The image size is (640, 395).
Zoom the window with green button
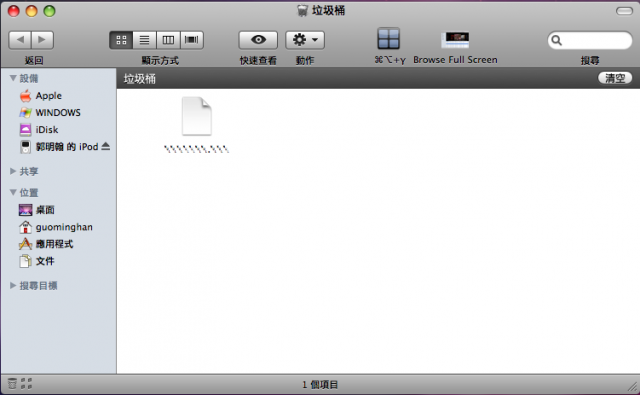(x=49, y=11)
